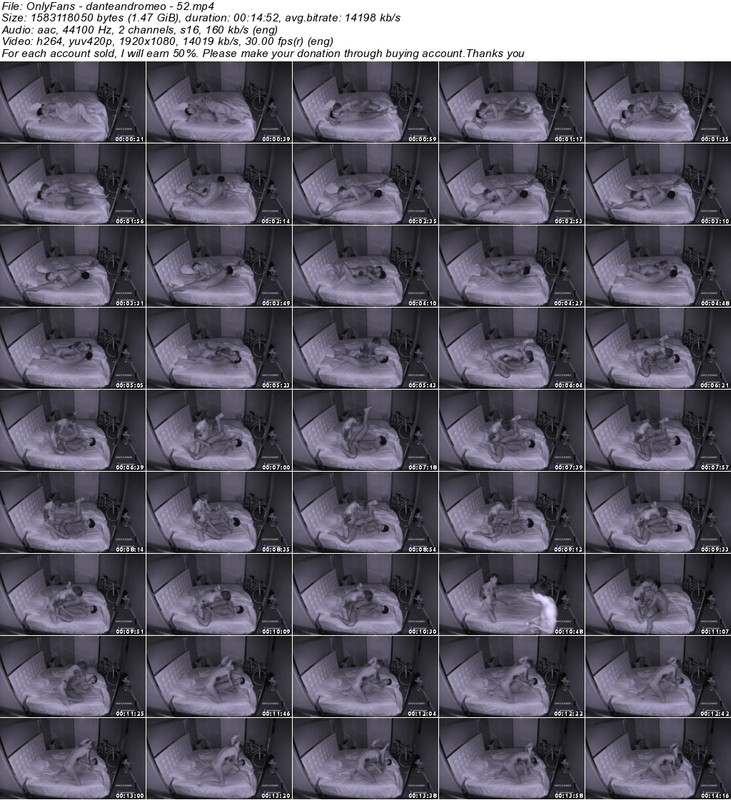Select the thumbnail timestamped 00:04:10

coord(365,266)
